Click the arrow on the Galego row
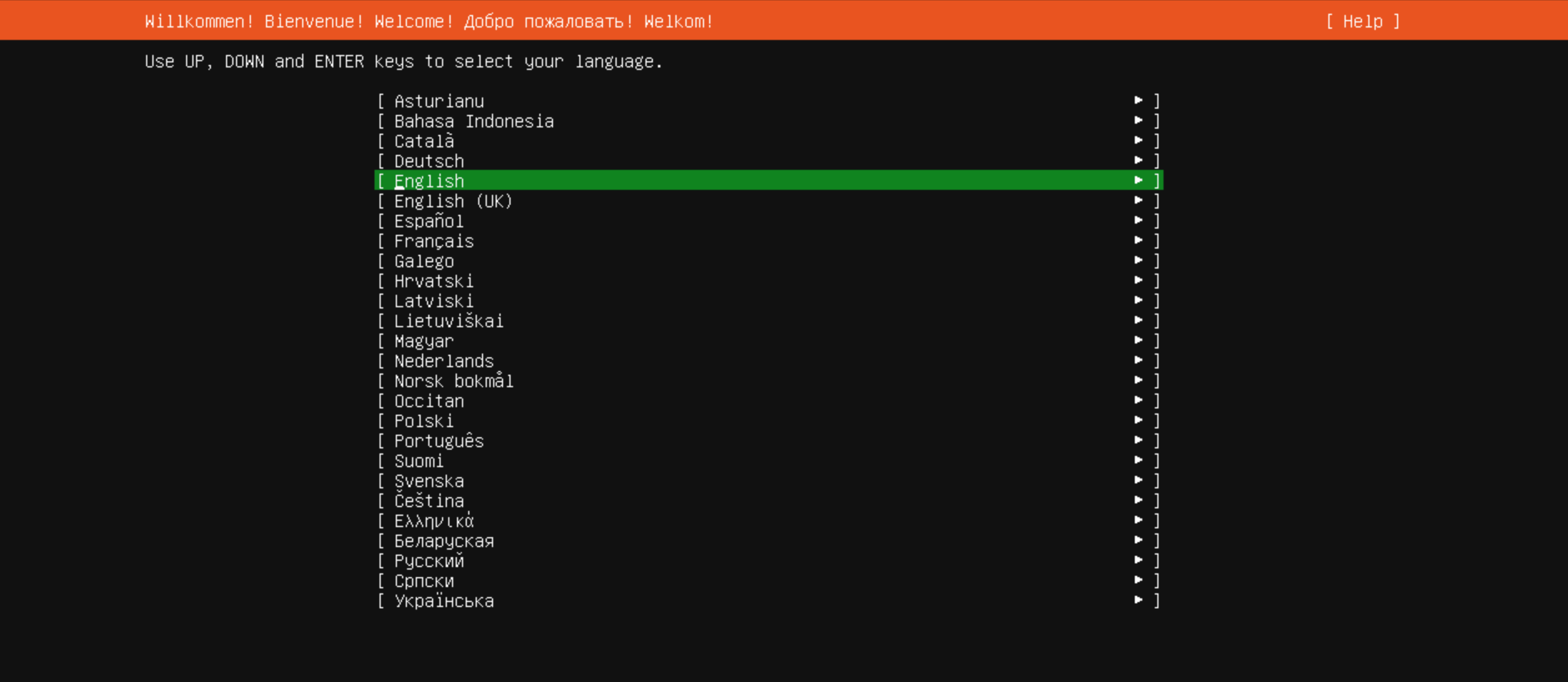This screenshot has width=1568, height=682. [x=1139, y=260]
